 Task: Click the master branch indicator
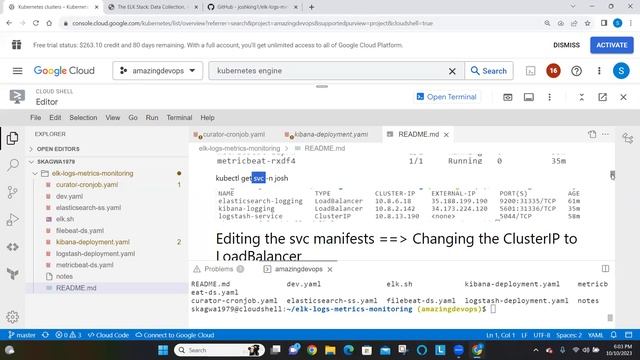click(22, 335)
